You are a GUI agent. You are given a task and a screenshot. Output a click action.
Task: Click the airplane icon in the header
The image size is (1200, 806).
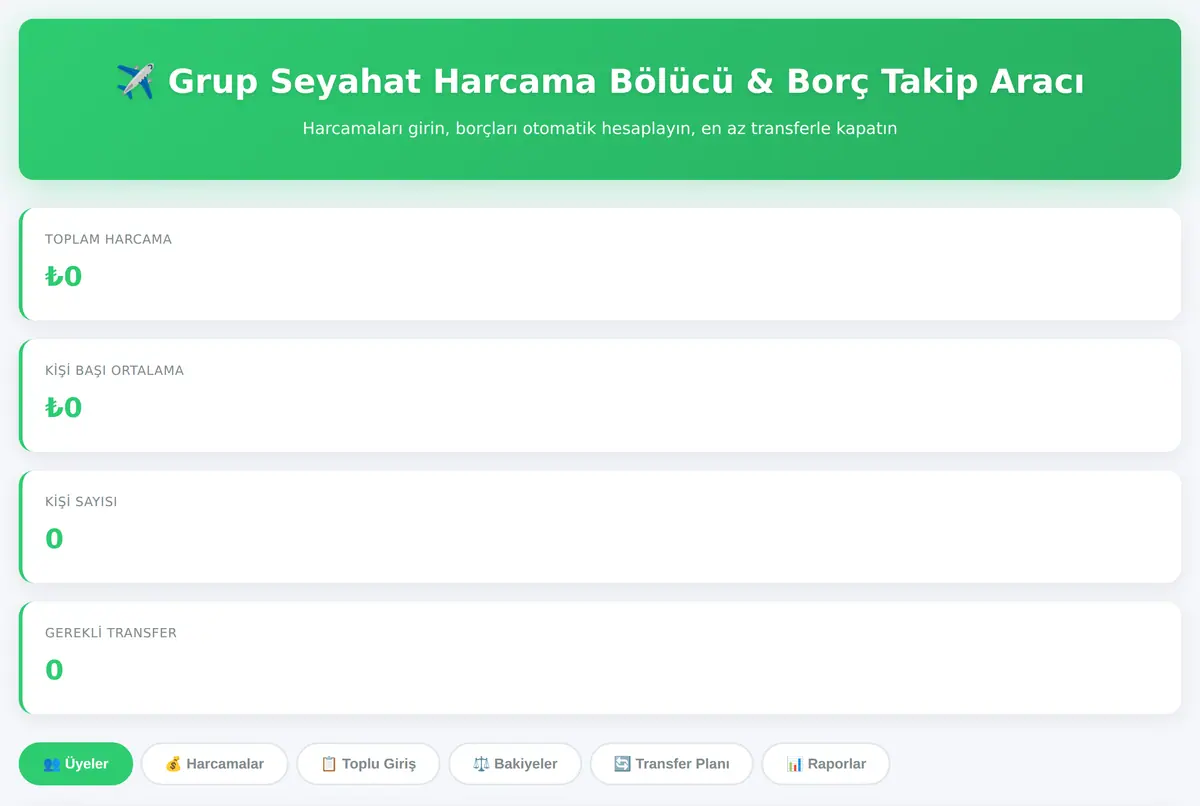click(135, 81)
